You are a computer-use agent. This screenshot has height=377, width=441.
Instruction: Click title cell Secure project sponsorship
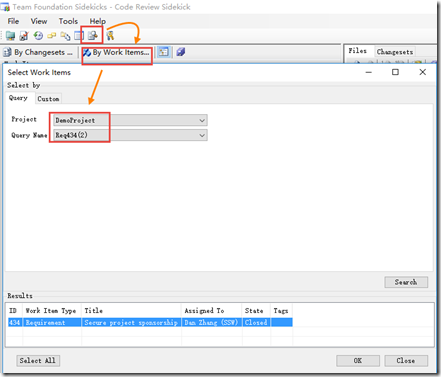(131, 322)
